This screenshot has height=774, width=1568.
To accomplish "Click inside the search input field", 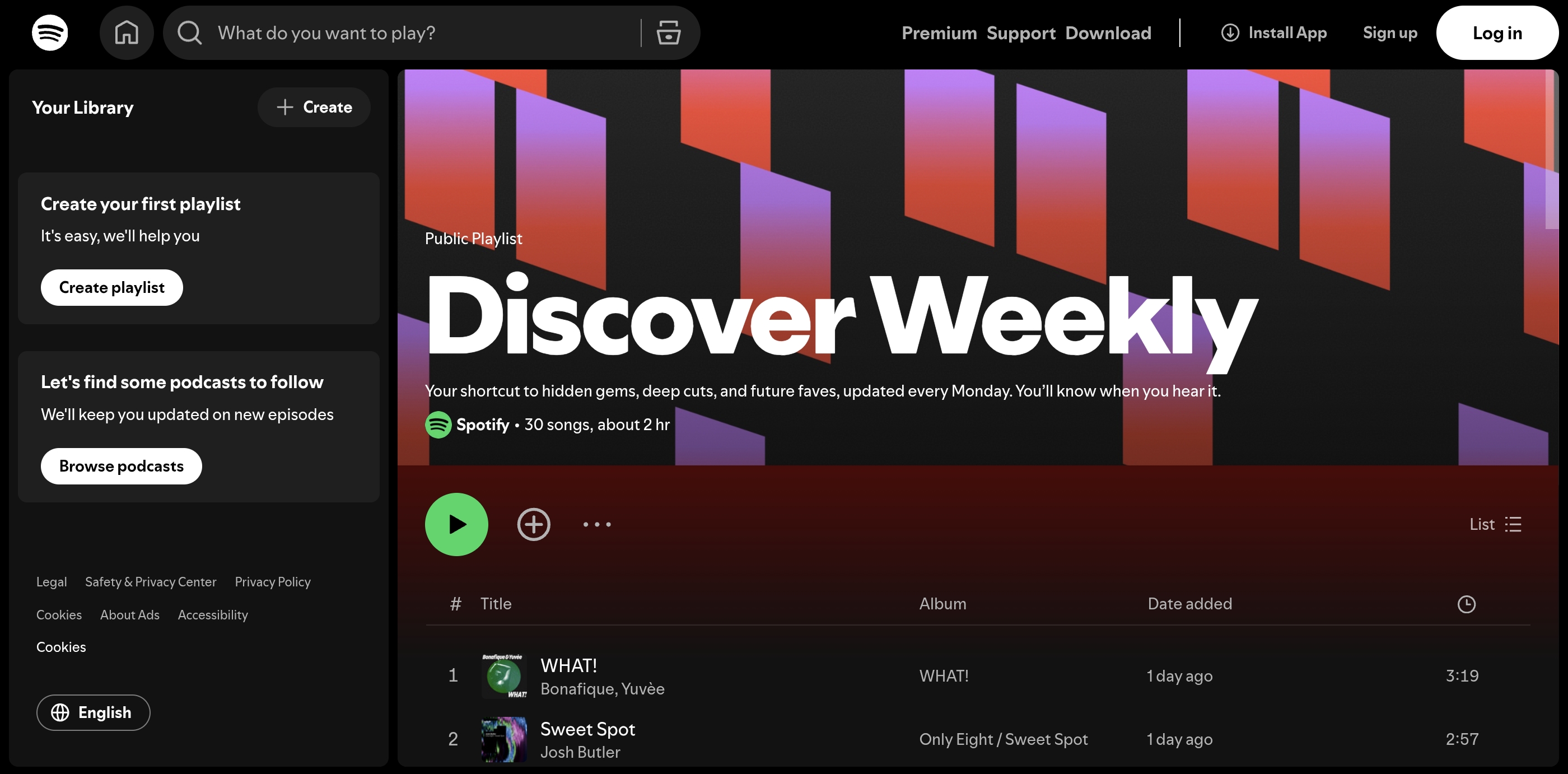I will (x=396, y=33).
